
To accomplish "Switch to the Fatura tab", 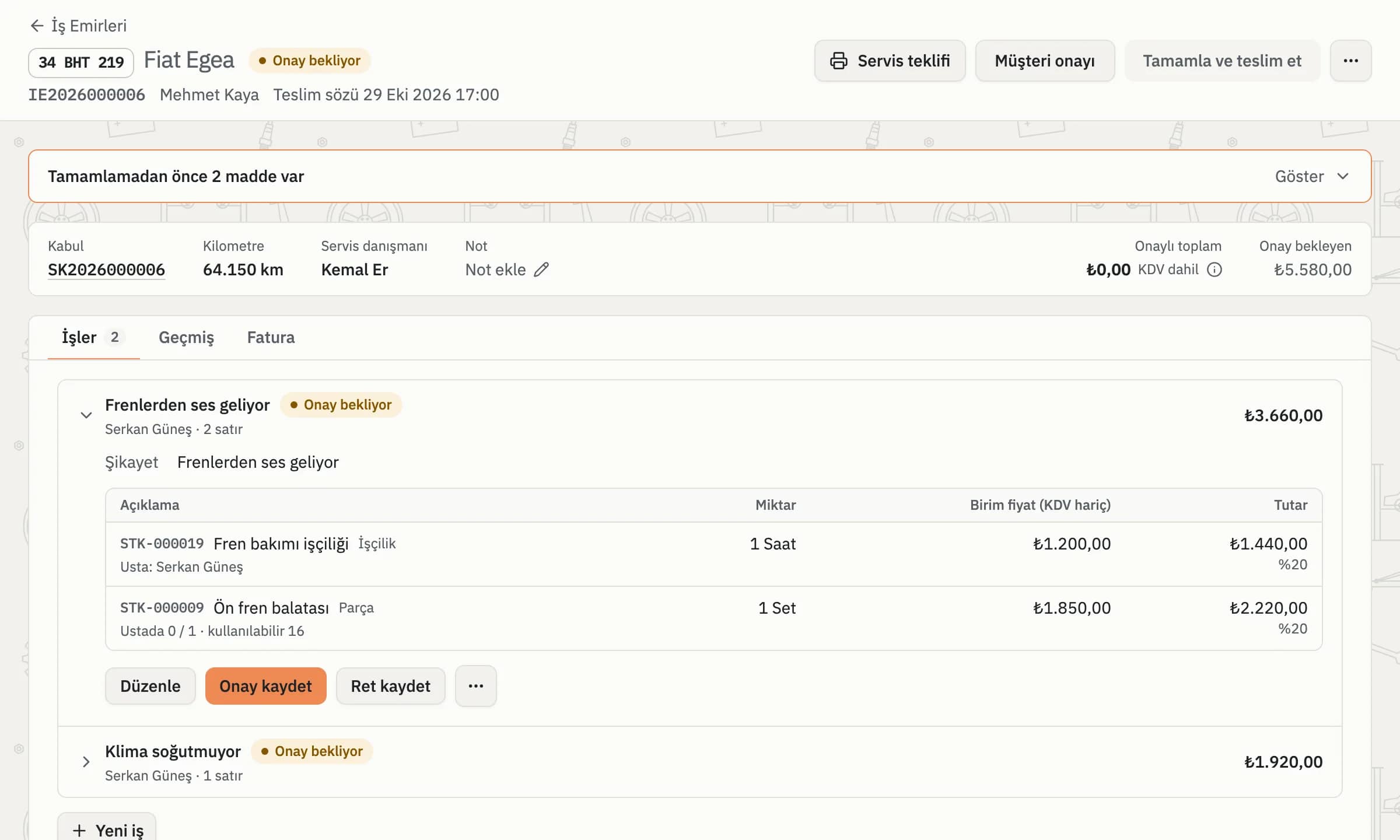I will pyautogui.click(x=271, y=337).
